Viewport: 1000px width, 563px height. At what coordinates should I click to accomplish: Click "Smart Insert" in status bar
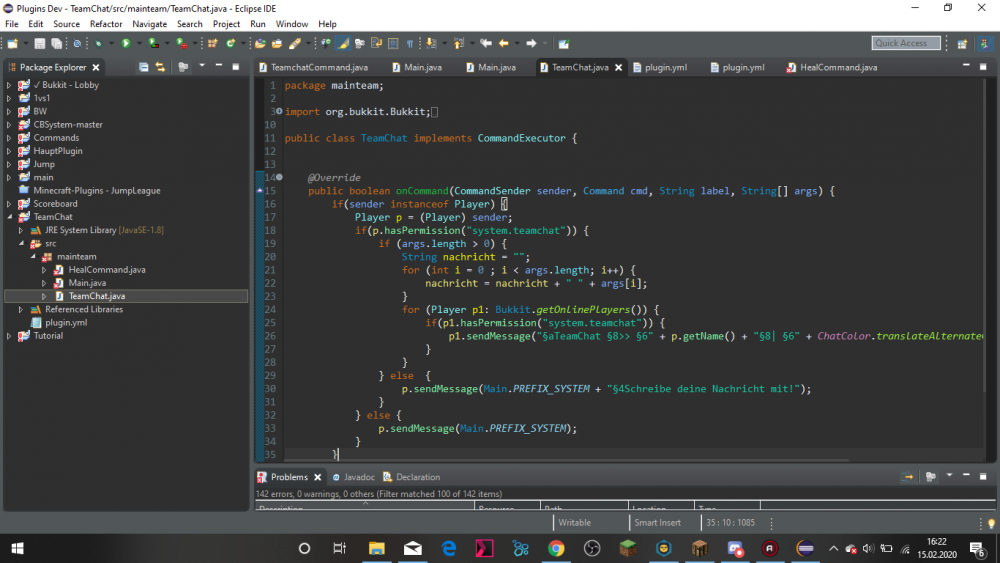pyautogui.click(x=657, y=522)
